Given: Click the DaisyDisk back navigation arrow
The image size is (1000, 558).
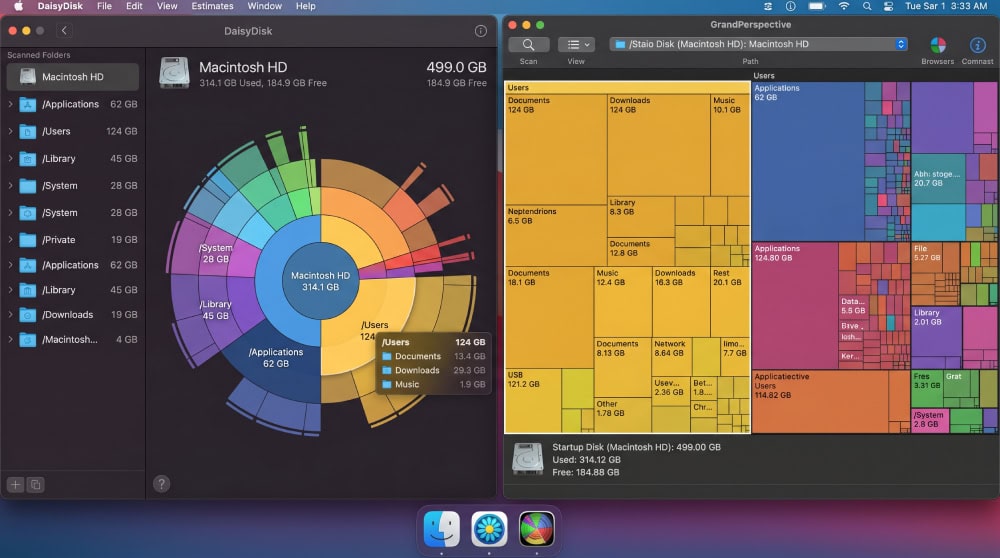Looking at the screenshot, I should [64, 31].
